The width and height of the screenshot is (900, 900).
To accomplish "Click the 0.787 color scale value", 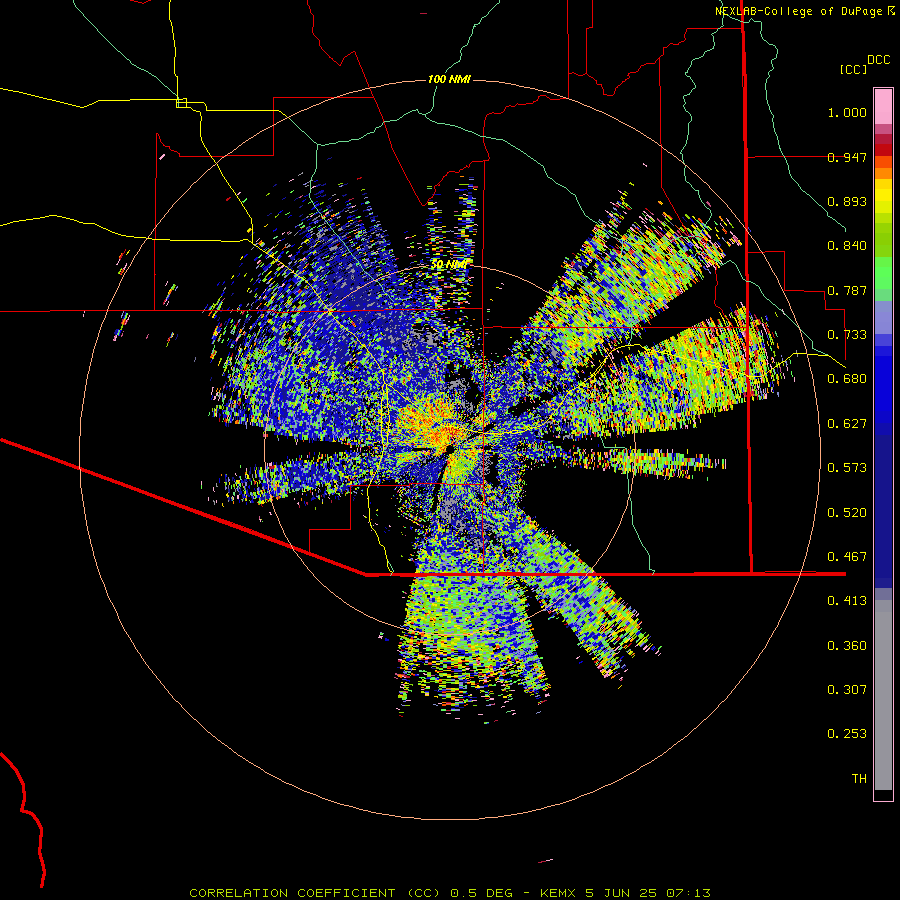I will point(847,290).
